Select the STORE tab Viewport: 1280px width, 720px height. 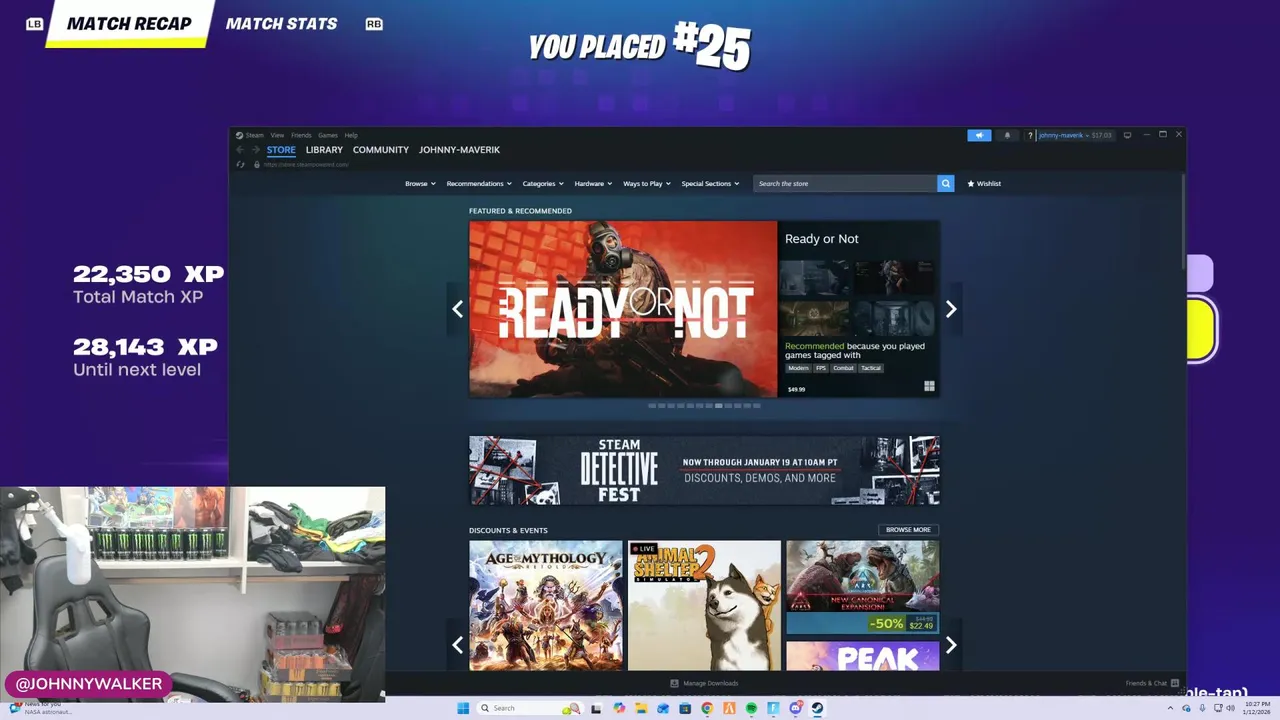coord(281,150)
